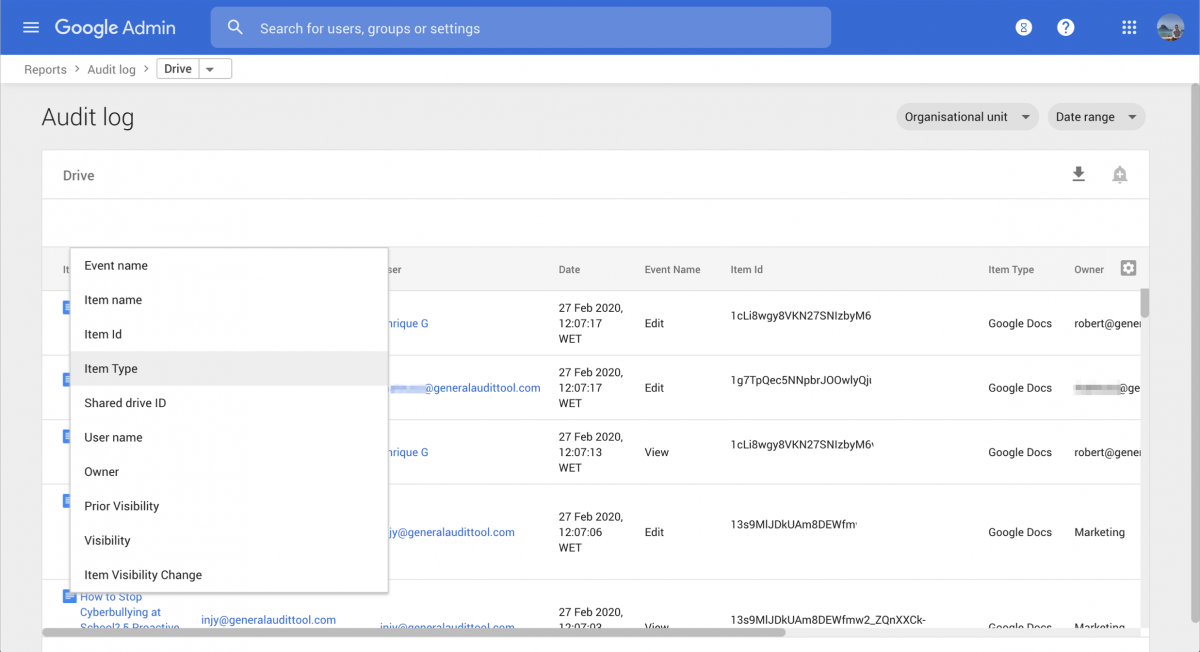
Task: Expand the Date range filter
Action: pos(1096,117)
